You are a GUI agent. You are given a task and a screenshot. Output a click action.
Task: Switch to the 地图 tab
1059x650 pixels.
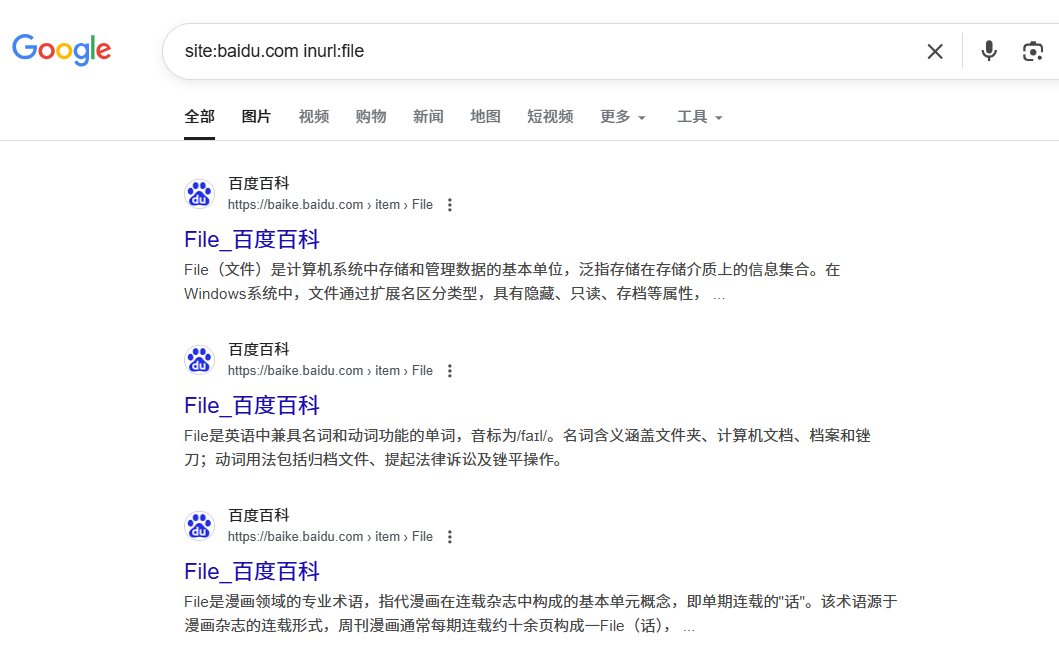click(485, 117)
